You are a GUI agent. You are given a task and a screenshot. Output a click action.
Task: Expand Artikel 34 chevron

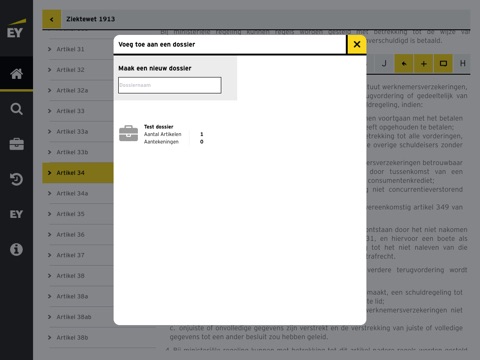49,173
